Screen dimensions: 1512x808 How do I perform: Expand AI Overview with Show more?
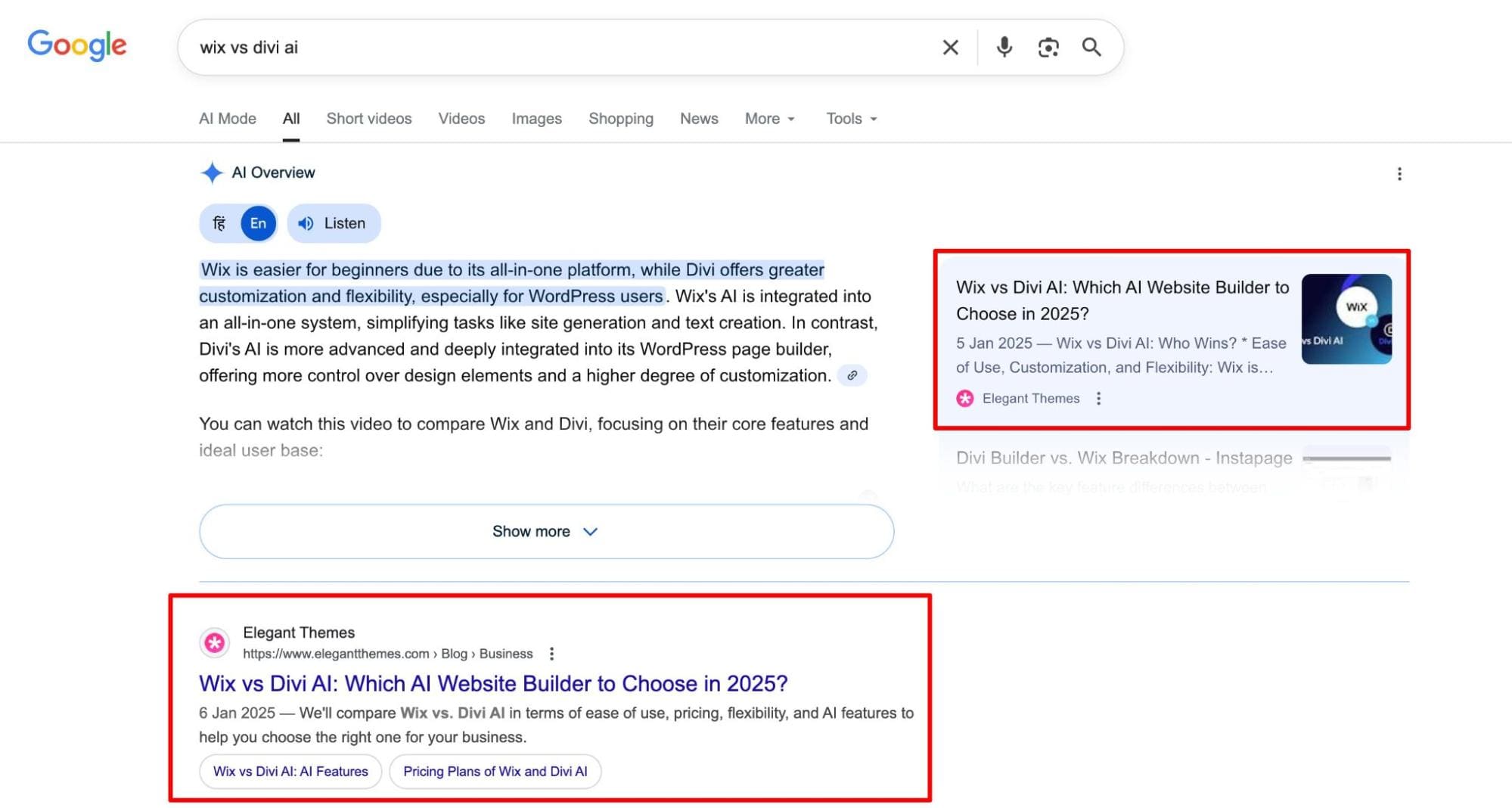(546, 531)
